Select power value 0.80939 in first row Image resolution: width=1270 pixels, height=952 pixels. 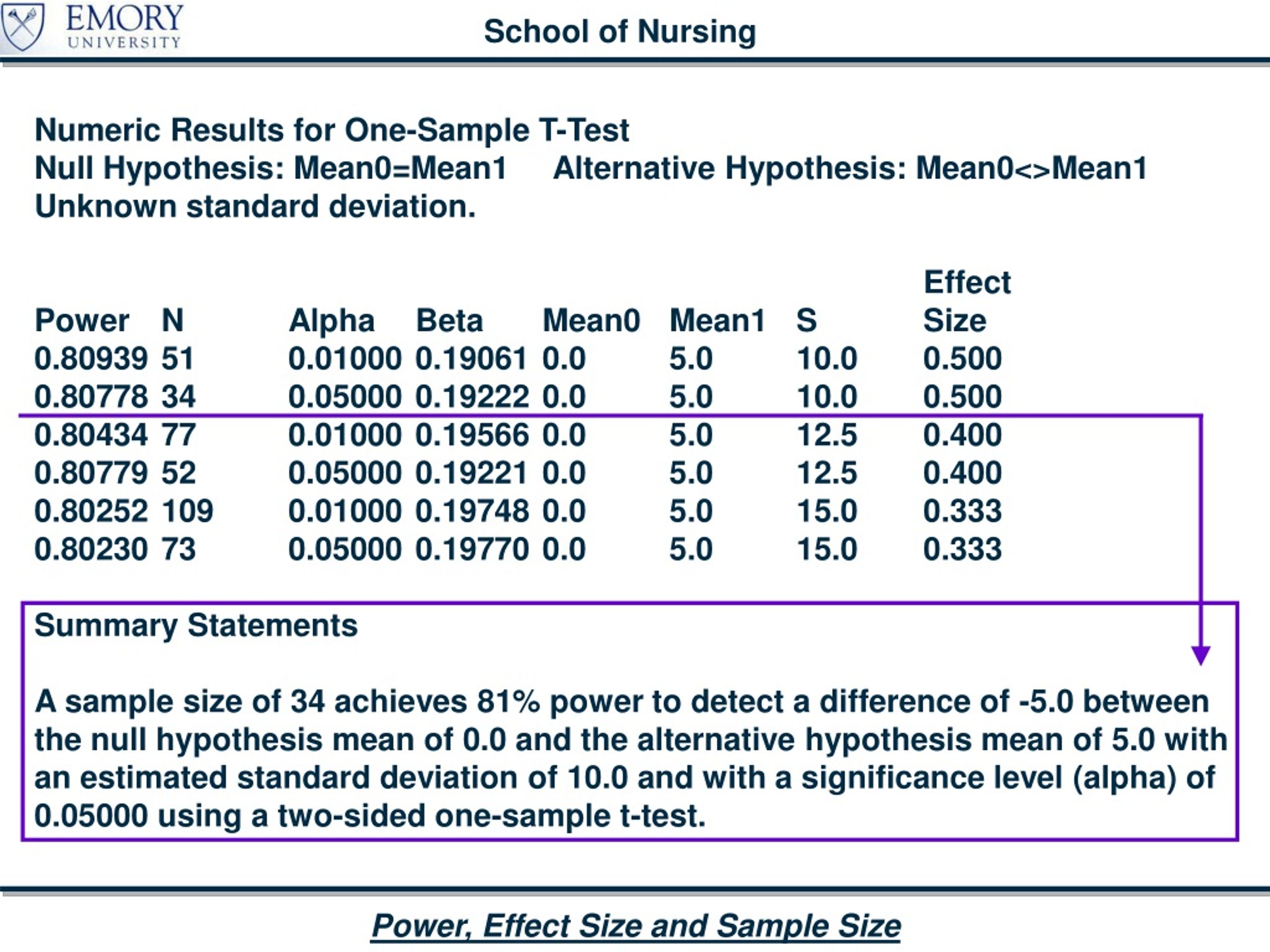coord(91,358)
